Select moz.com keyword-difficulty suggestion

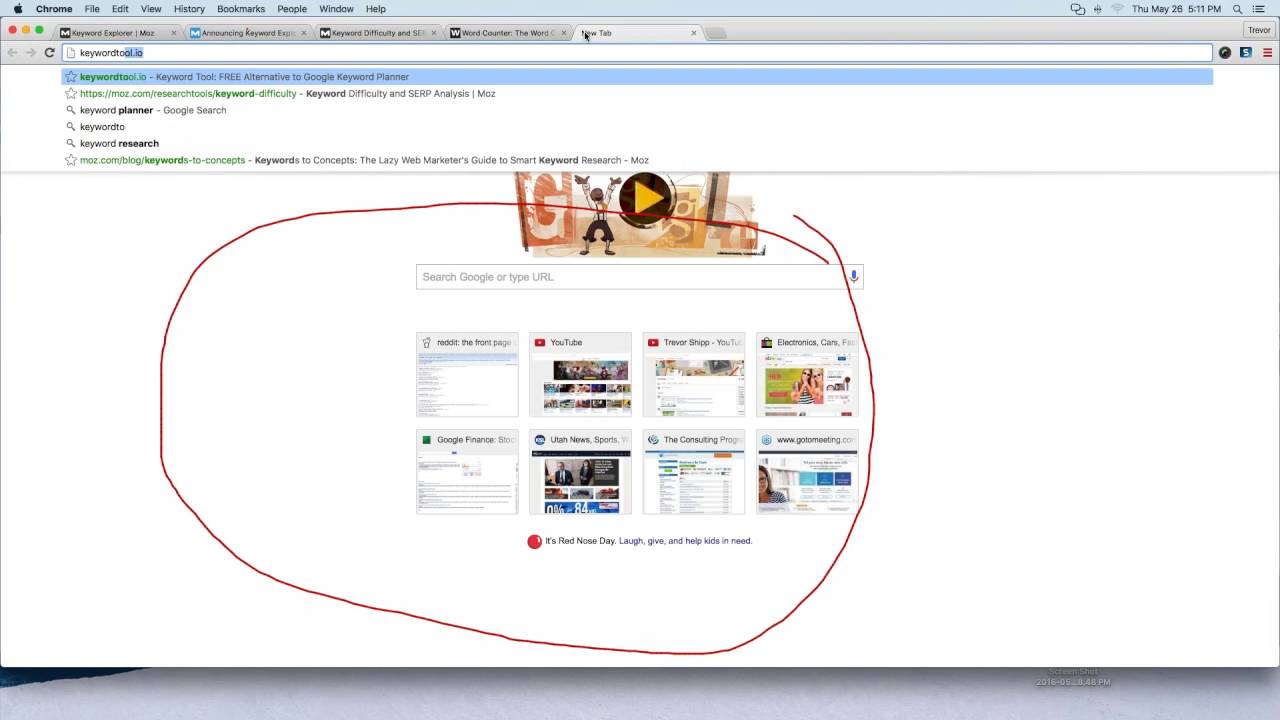637,93
